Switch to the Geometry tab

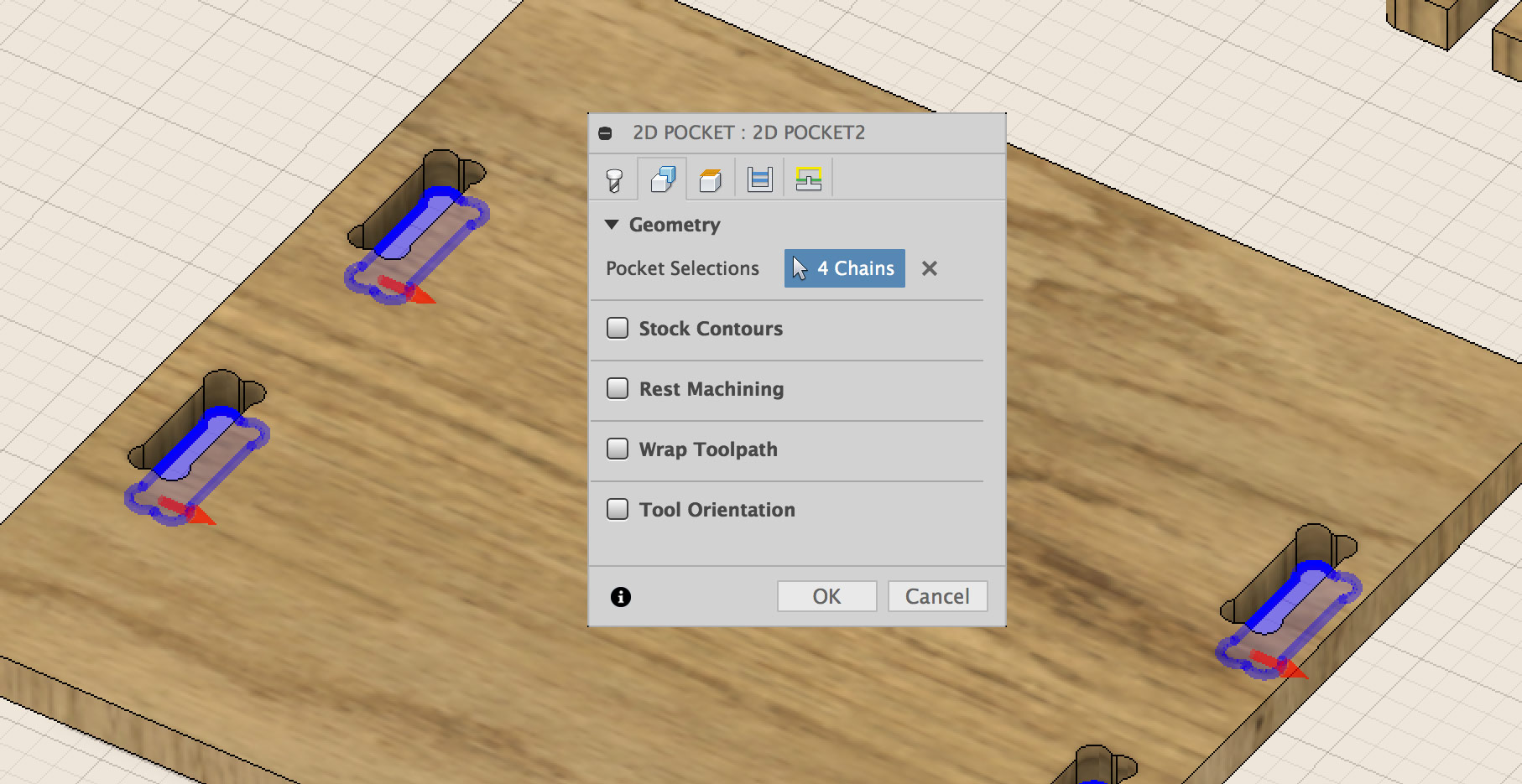pyautogui.click(x=664, y=177)
